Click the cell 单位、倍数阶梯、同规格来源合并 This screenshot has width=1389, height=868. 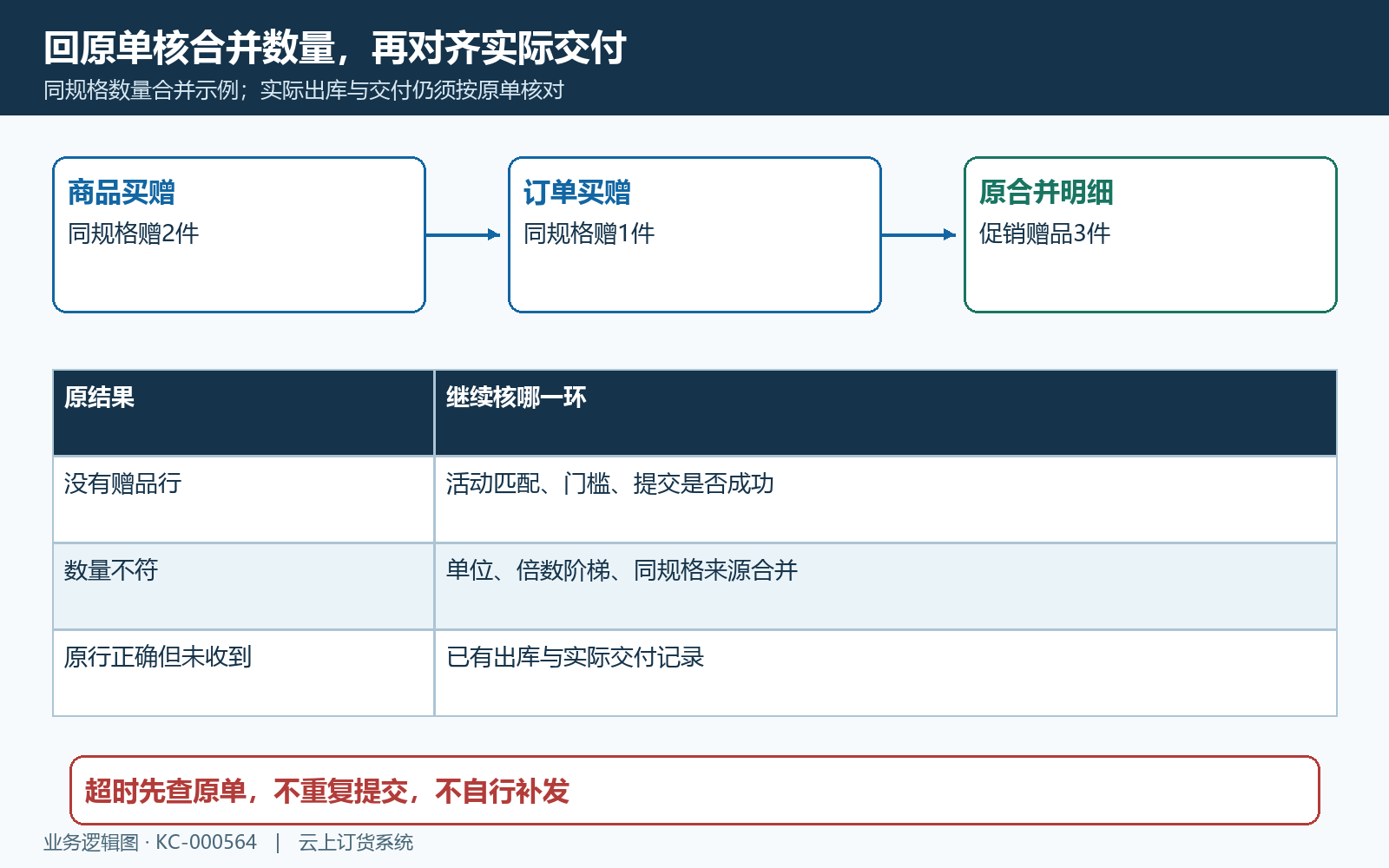click(885, 587)
